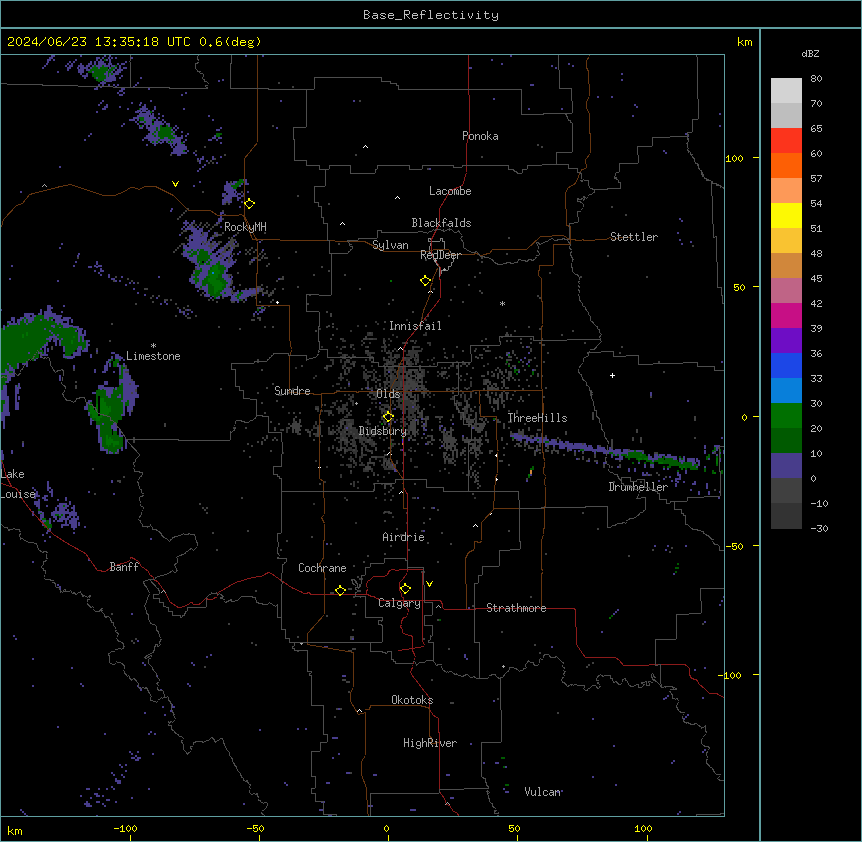Select the yellow diamond marker above Calgary label
The height and width of the screenshot is (842, 862).
405,589
